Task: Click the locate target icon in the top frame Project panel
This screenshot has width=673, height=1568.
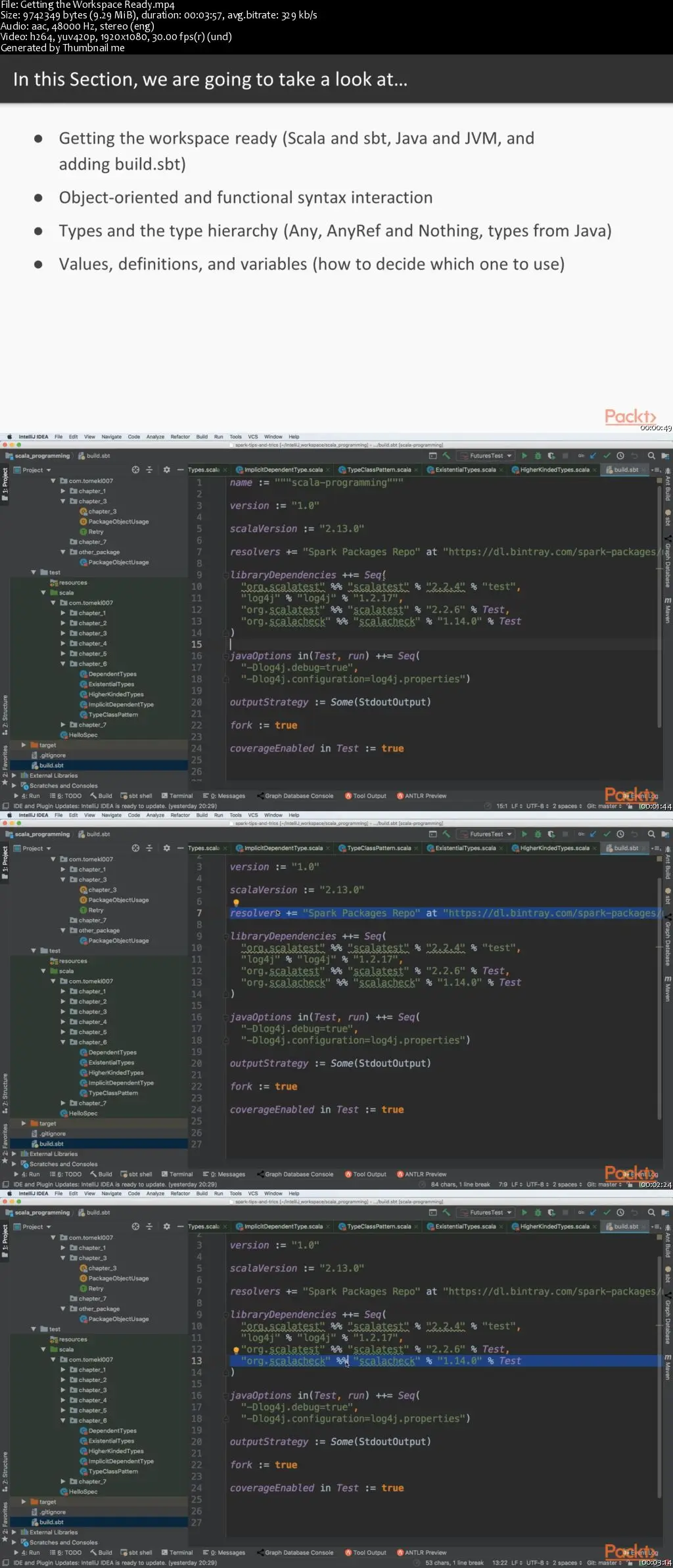Action: click(135, 470)
